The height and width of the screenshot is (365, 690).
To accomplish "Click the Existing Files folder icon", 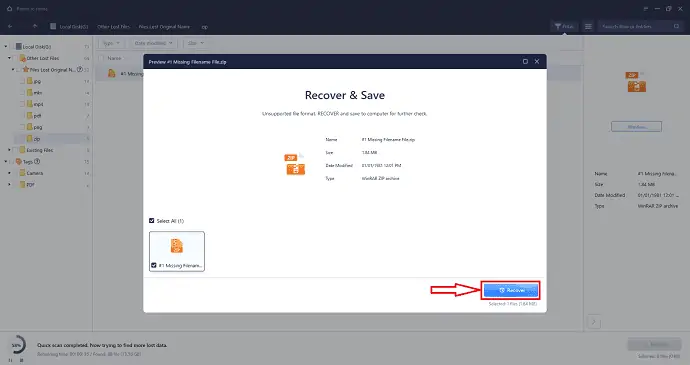I will pos(22,150).
